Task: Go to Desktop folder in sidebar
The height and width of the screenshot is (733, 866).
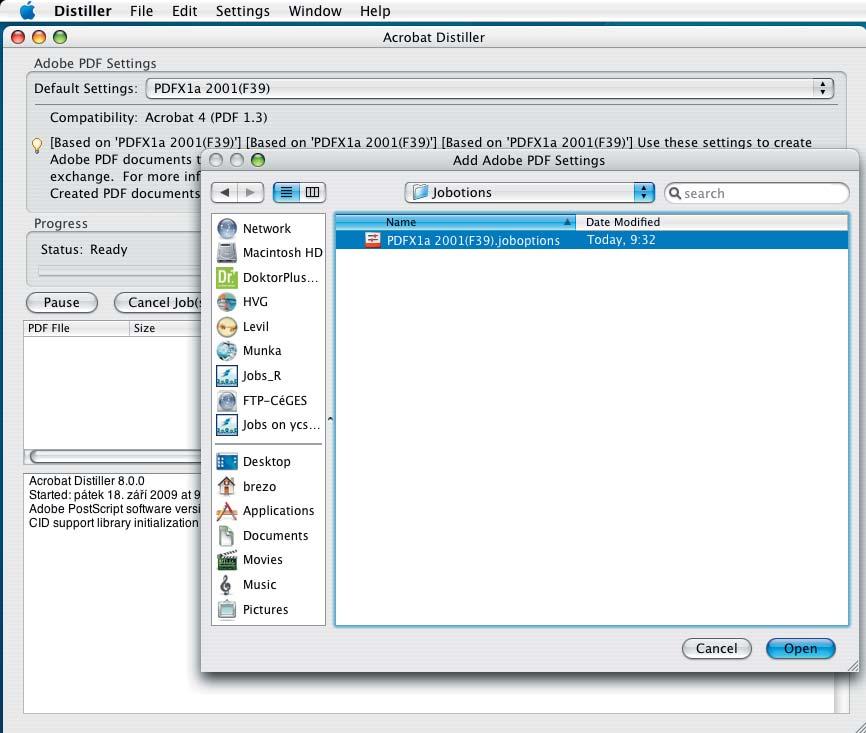Action: (268, 462)
